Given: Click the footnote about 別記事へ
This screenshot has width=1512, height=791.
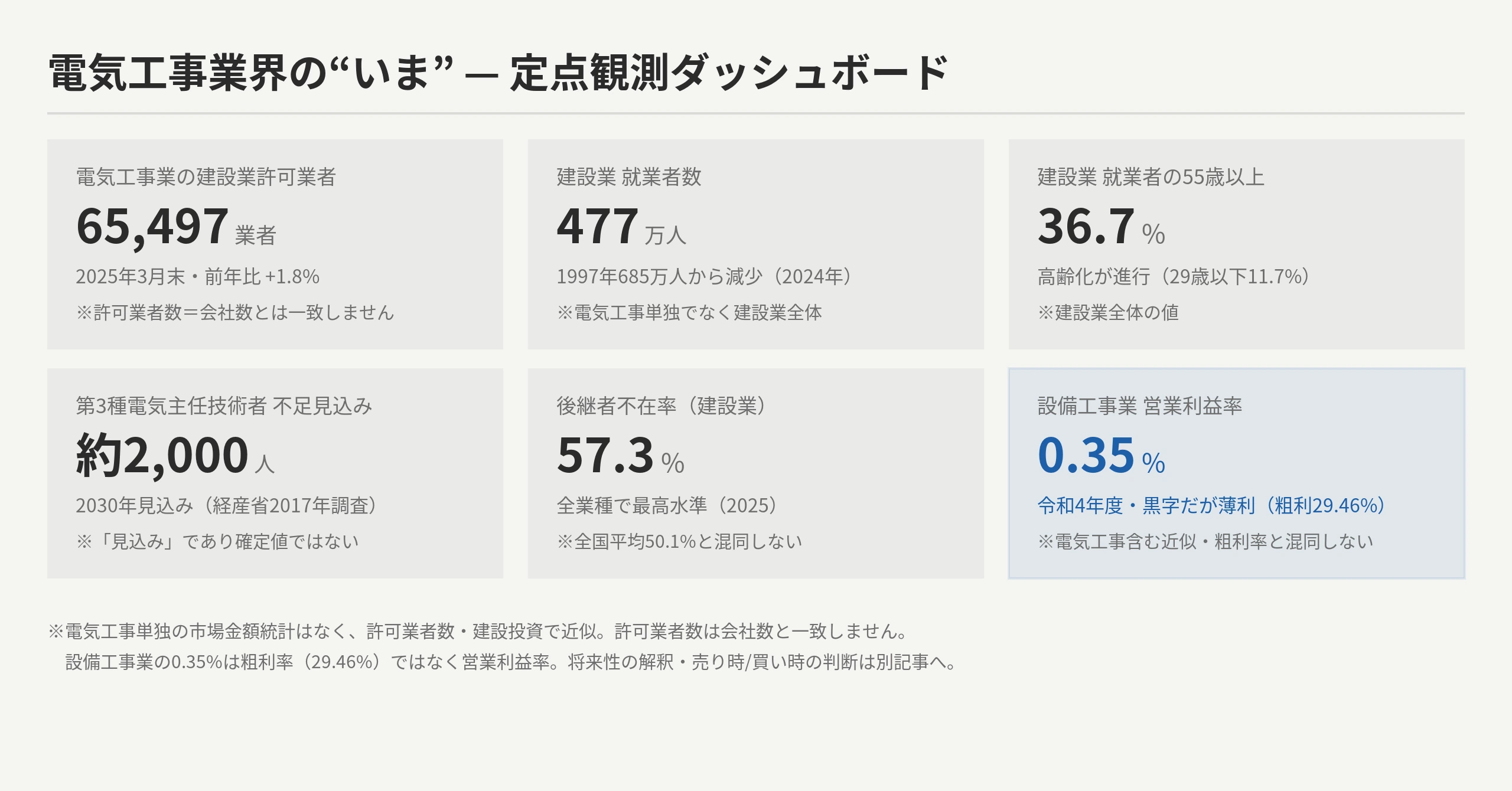Looking at the screenshot, I should pyautogui.click(x=511, y=662).
